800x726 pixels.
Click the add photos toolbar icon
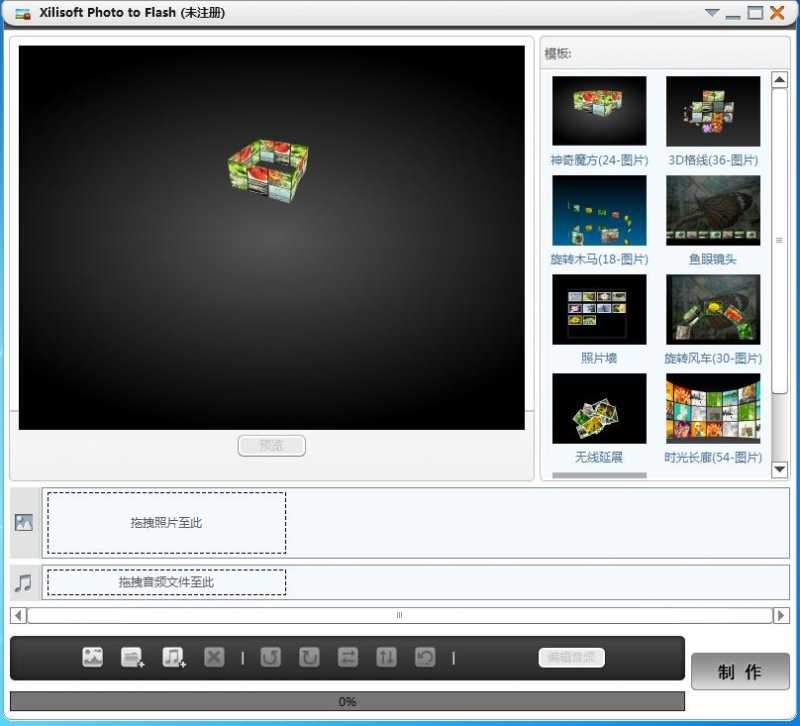[x=93, y=657]
